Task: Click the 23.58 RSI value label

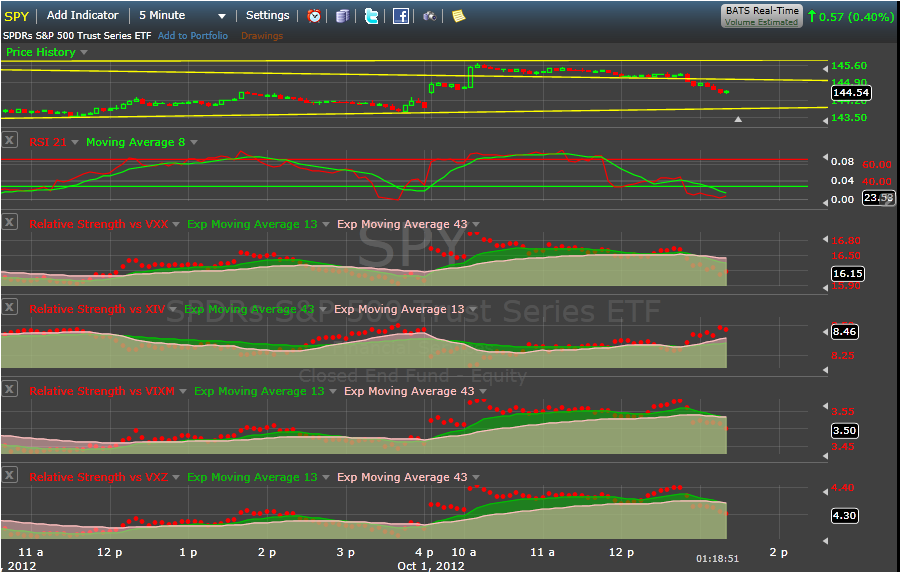Action: (878, 198)
